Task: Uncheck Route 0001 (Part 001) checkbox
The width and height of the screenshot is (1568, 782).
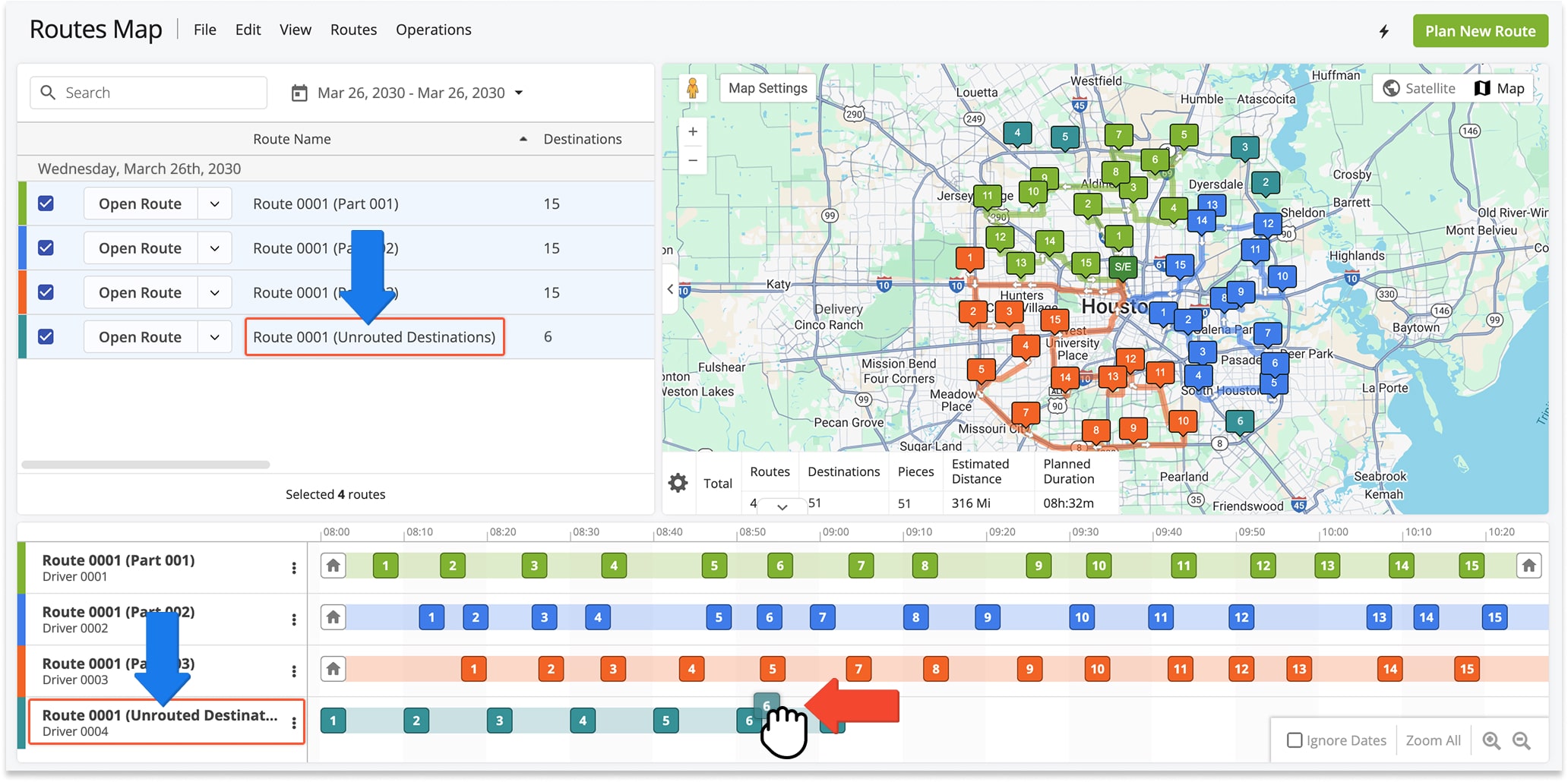Action: click(47, 203)
